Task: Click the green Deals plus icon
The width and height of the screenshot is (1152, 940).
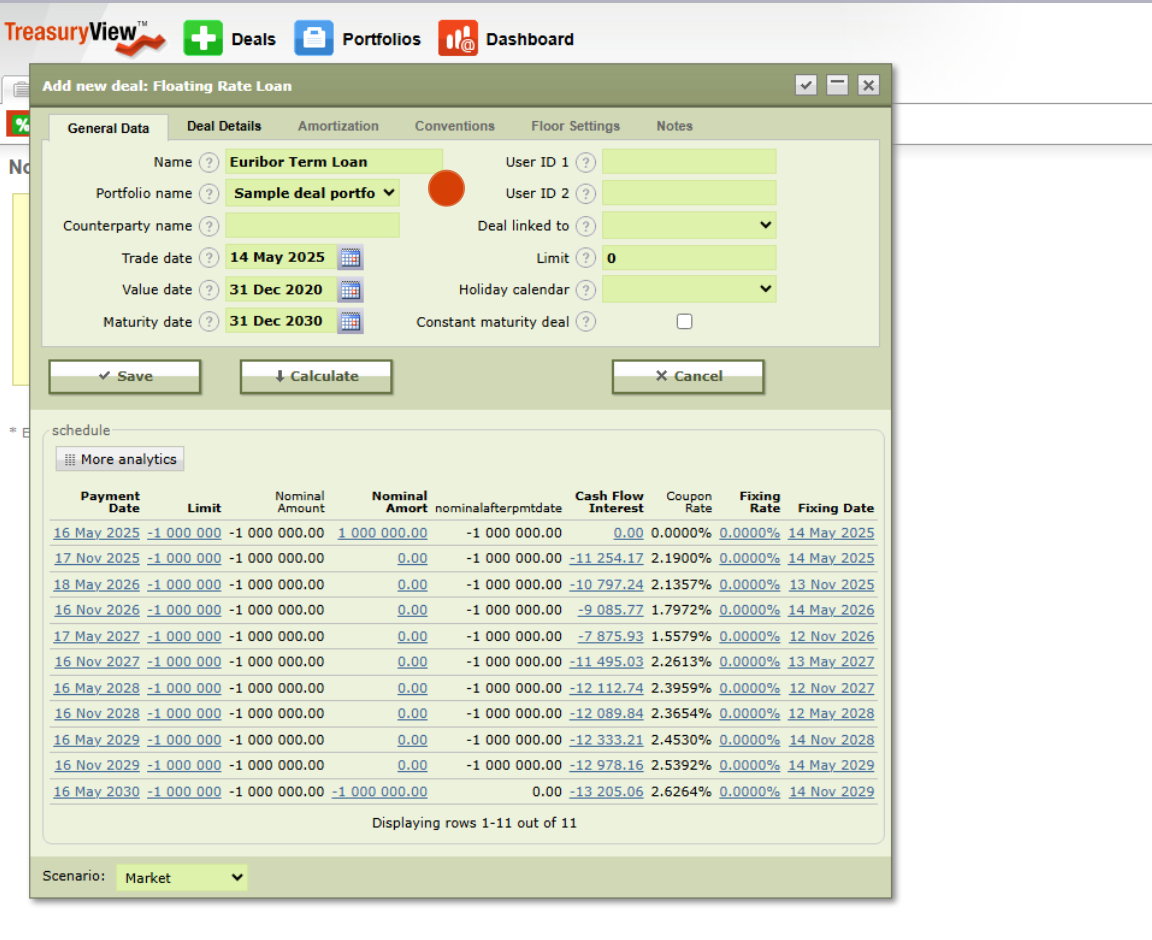Action: (x=203, y=39)
